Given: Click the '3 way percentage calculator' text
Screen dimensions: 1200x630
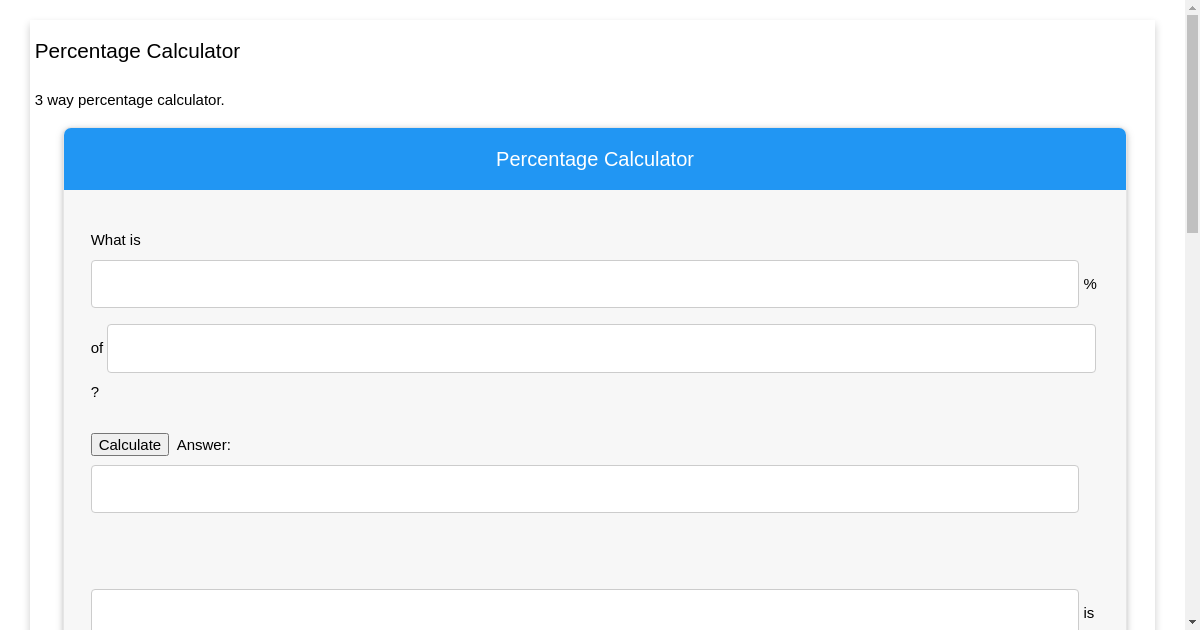Looking at the screenshot, I should (129, 100).
